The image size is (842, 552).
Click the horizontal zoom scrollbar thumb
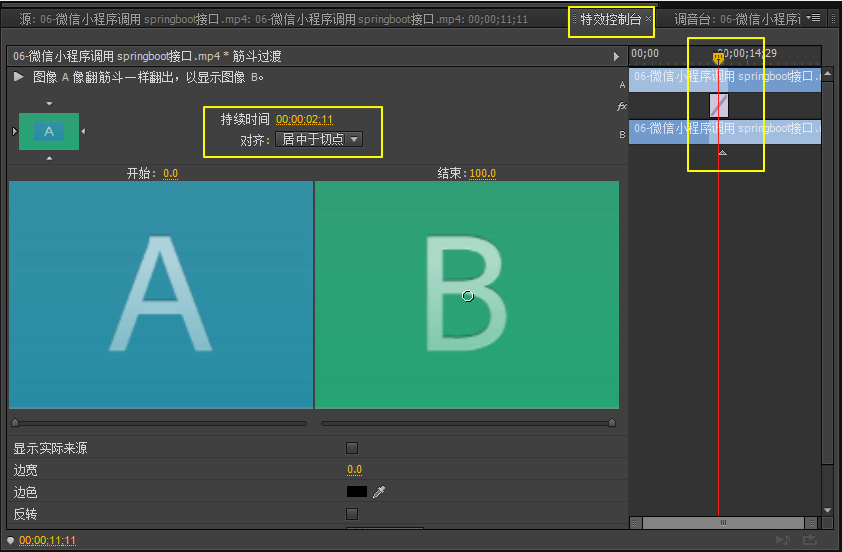point(723,522)
